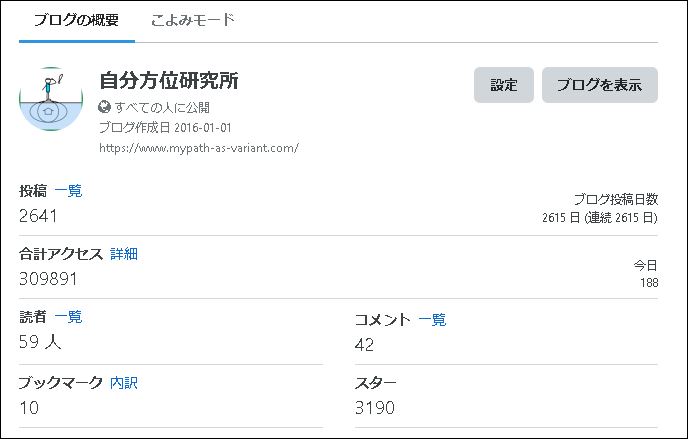Click ブログを表示 button
This screenshot has height=439, width=688.
point(599,85)
